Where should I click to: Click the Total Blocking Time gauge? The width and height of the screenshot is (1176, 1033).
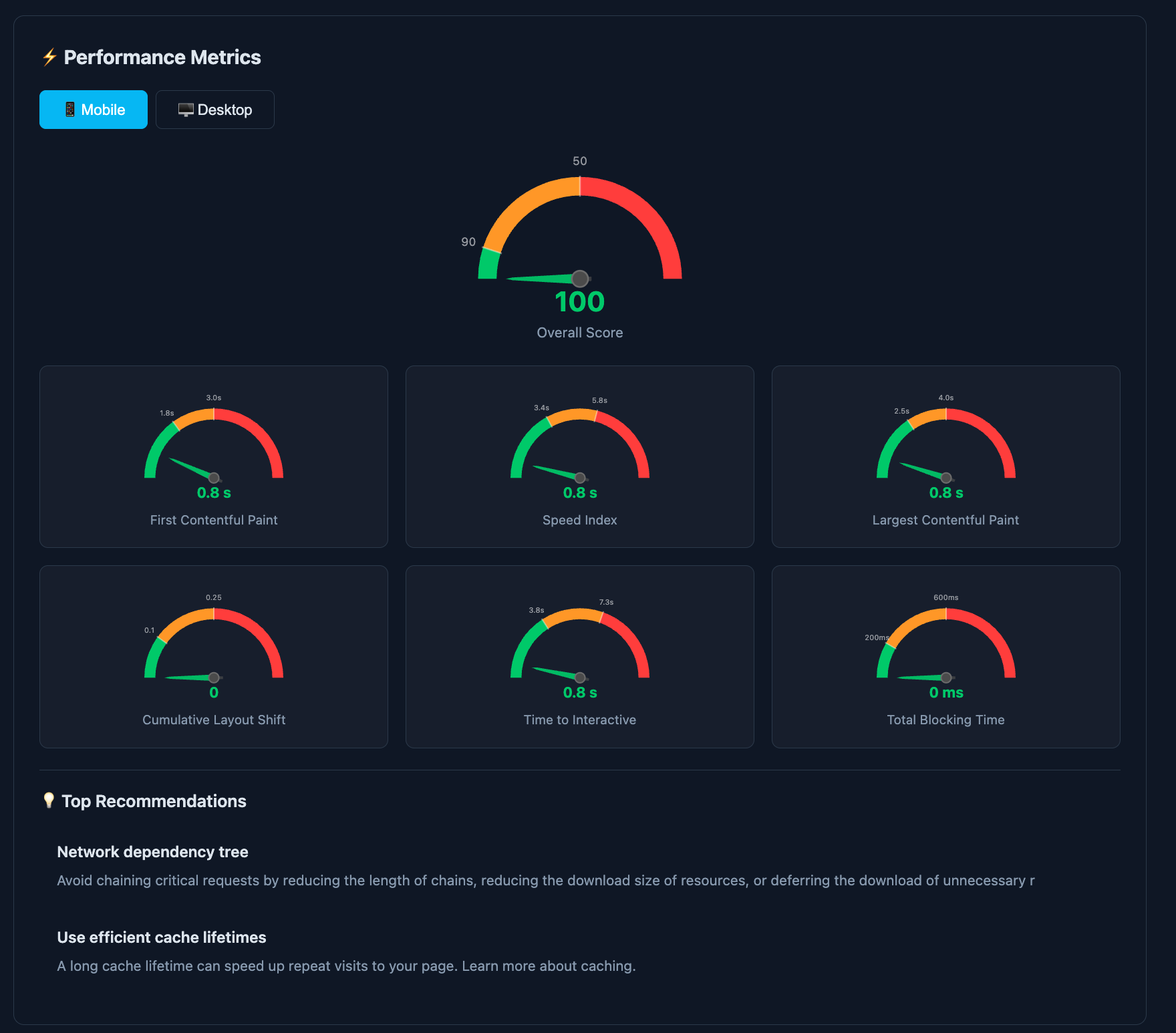pyautogui.click(x=945, y=645)
